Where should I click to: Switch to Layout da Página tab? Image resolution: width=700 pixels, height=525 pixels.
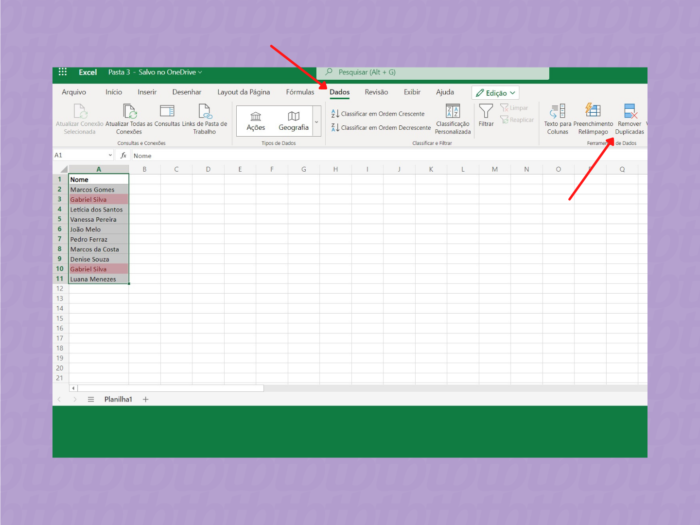[x=243, y=92]
